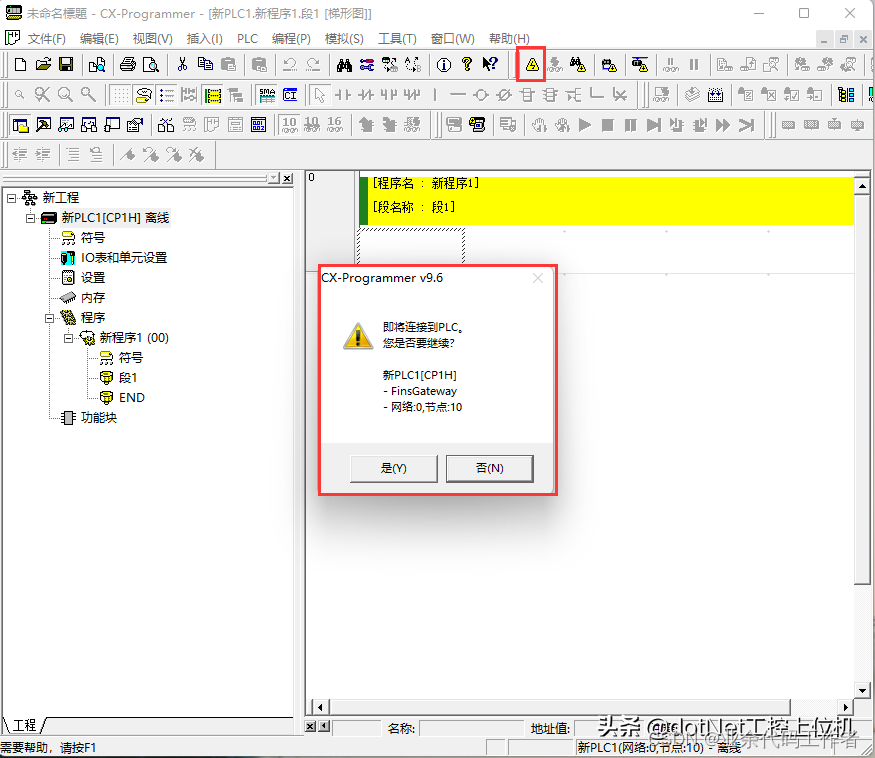Open the 插入(I) menu
The image size is (875, 758).
point(204,39)
